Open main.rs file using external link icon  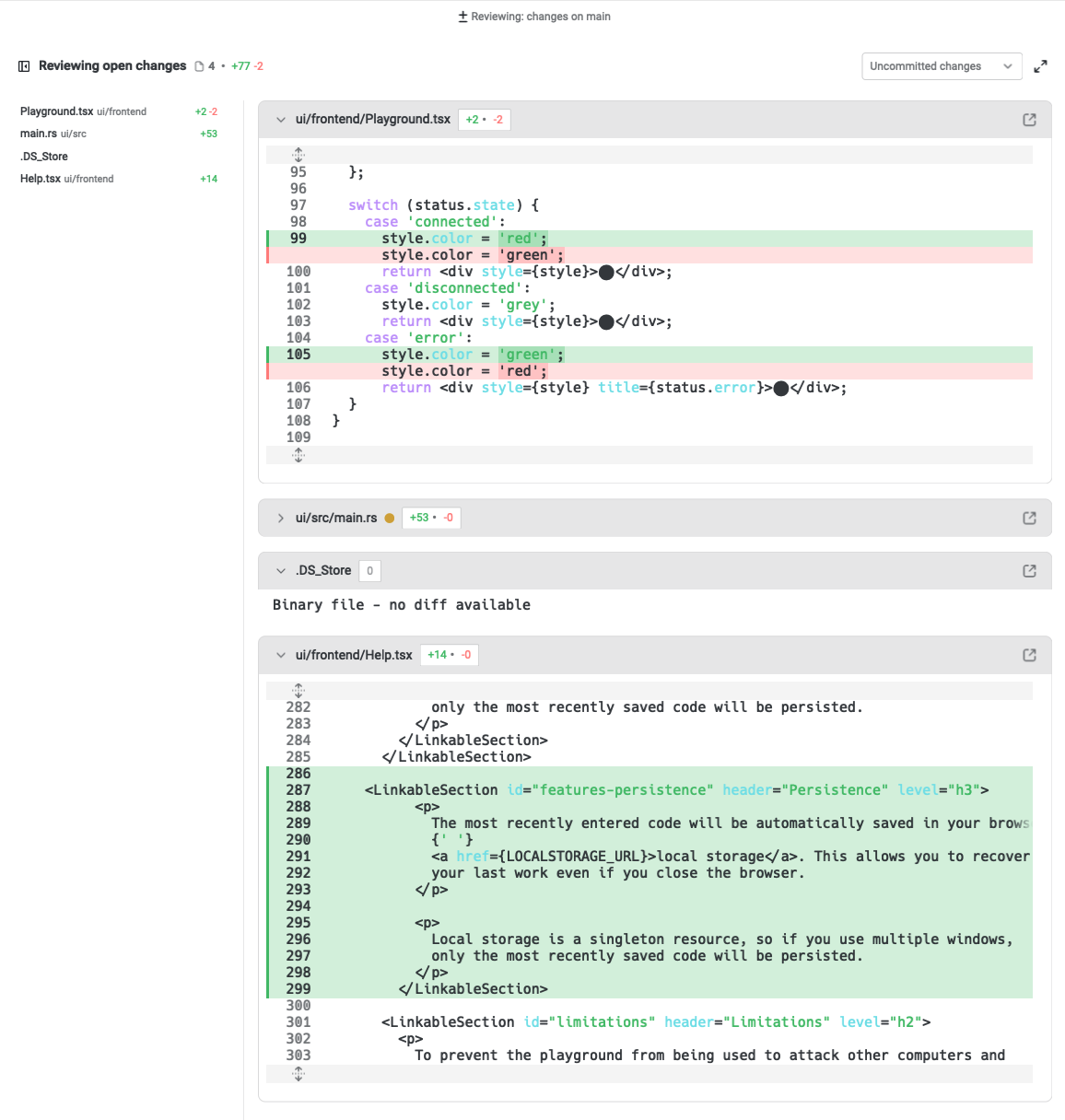pyautogui.click(x=1029, y=519)
